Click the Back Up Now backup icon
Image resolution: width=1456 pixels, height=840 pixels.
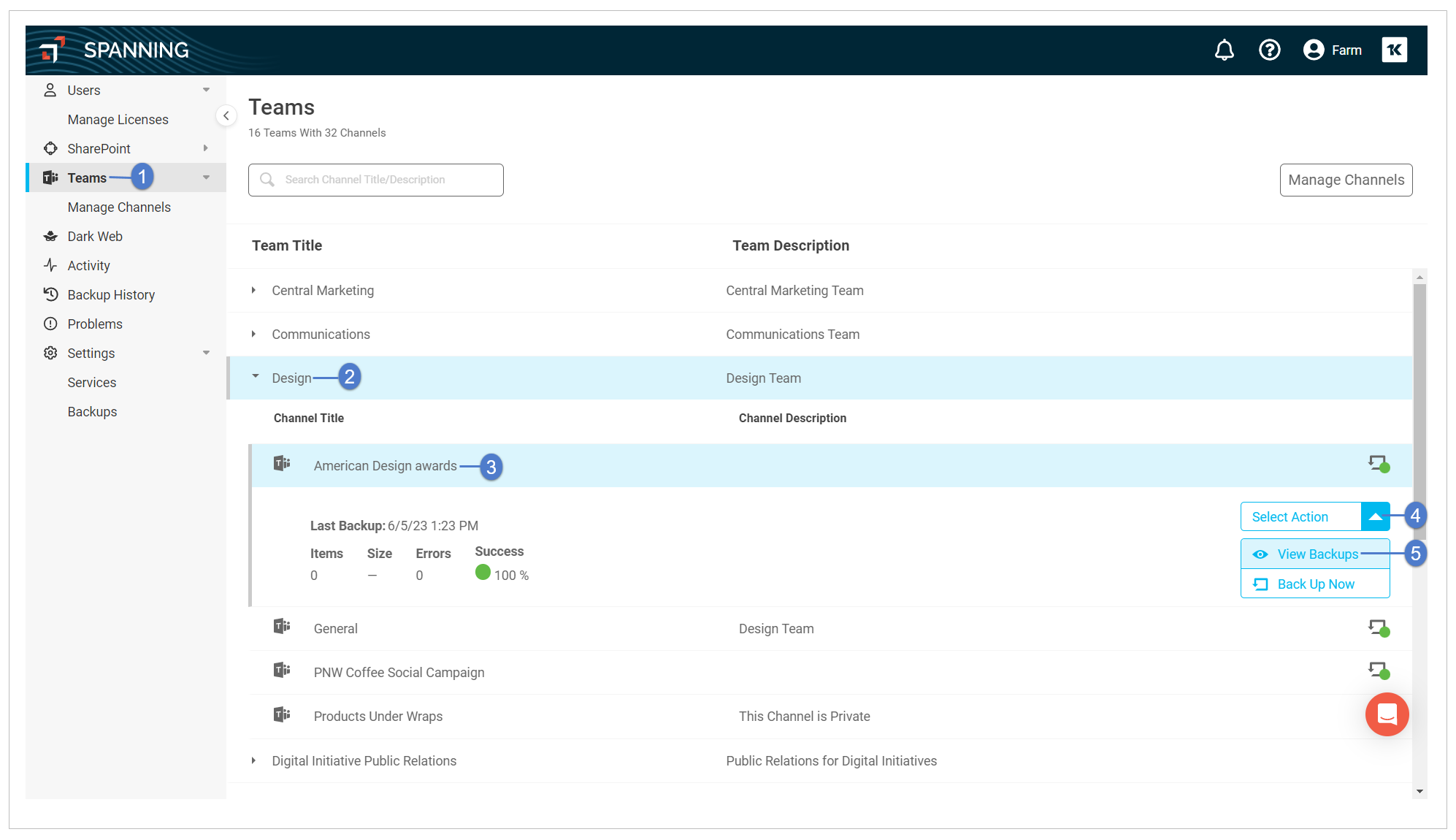(x=1260, y=584)
